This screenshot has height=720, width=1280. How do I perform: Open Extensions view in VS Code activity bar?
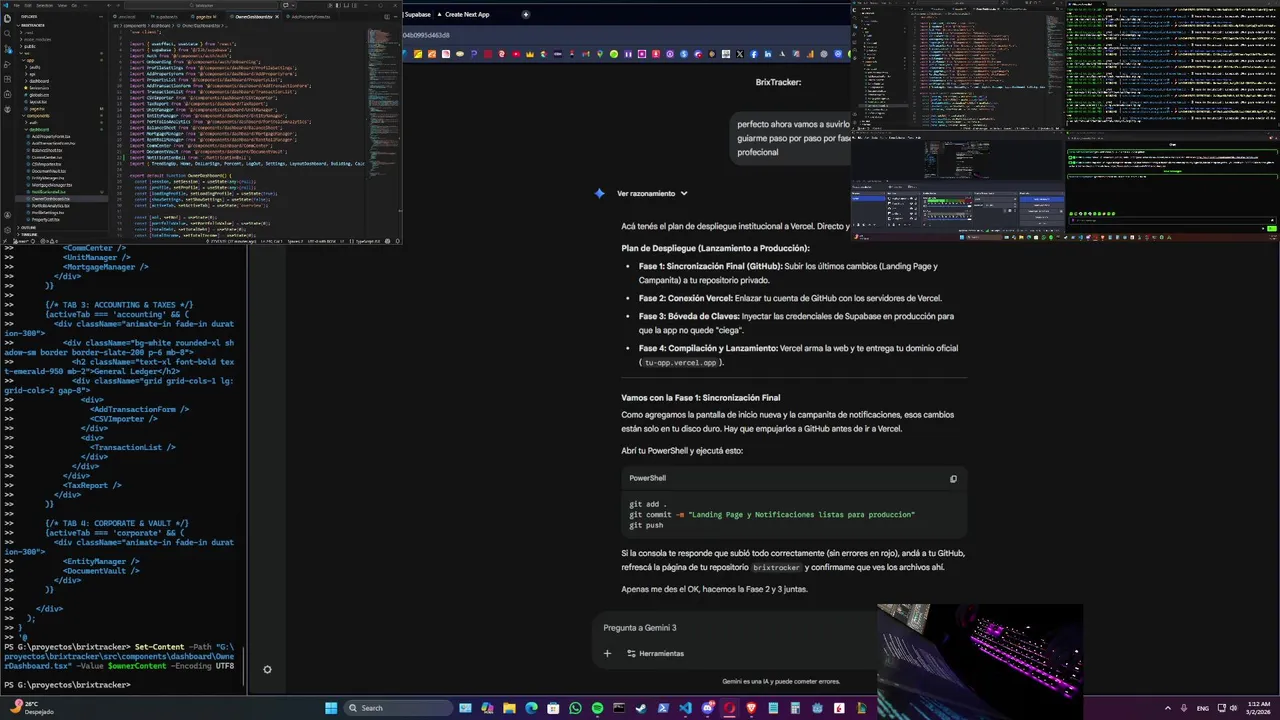click(x=7, y=79)
